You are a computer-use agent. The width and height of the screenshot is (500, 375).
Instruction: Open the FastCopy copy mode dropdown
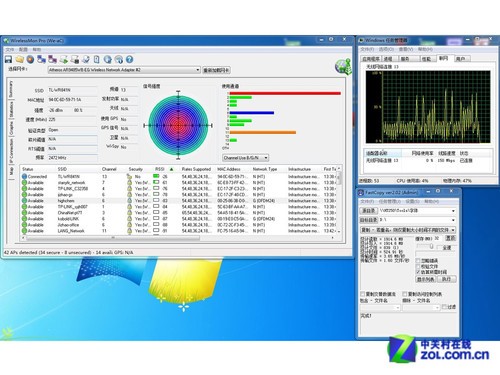point(408,230)
